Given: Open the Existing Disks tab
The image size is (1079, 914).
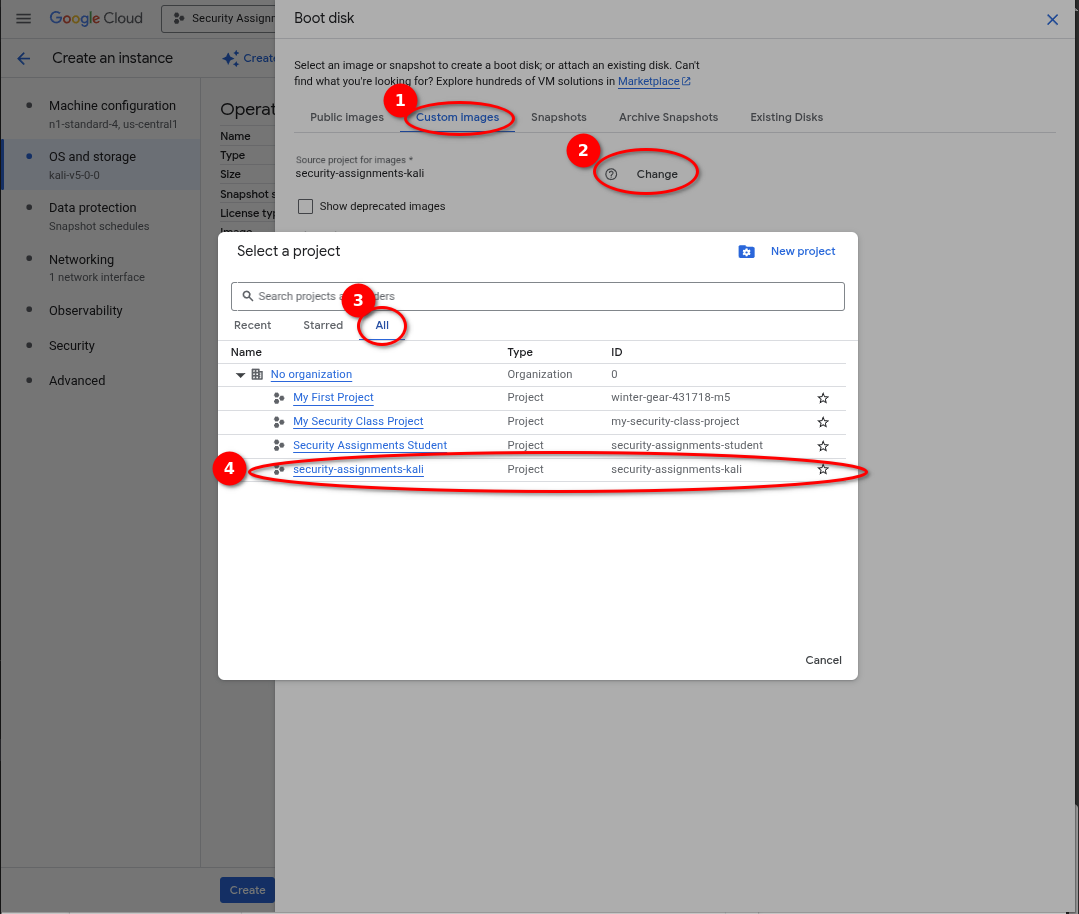Looking at the screenshot, I should point(787,118).
